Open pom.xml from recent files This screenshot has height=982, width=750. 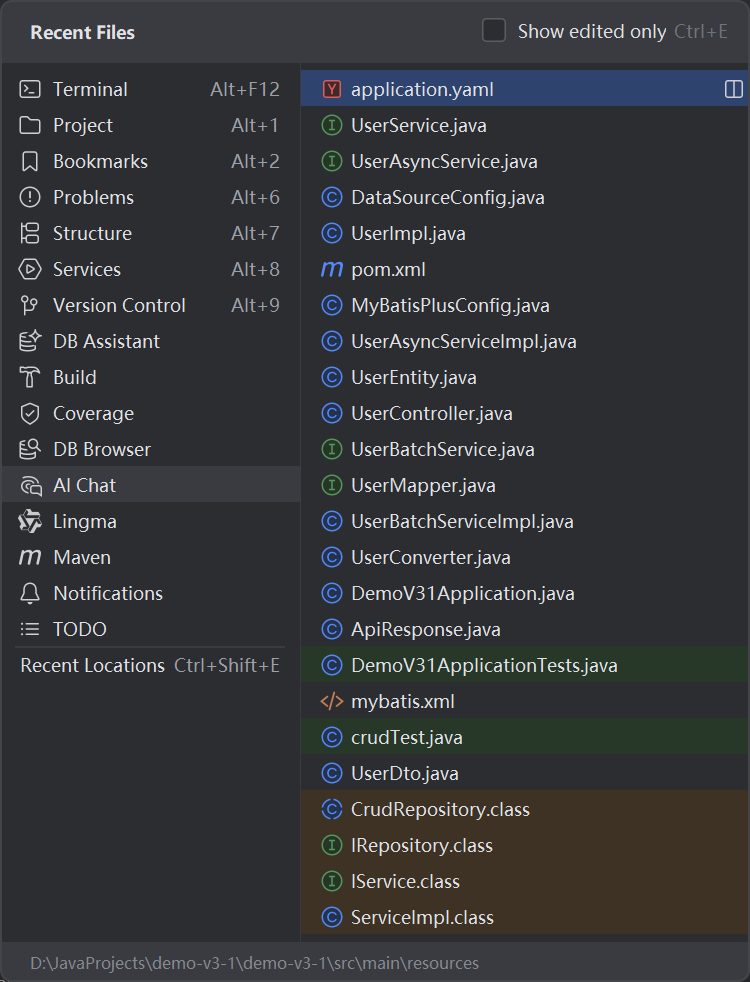pos(389,270)
